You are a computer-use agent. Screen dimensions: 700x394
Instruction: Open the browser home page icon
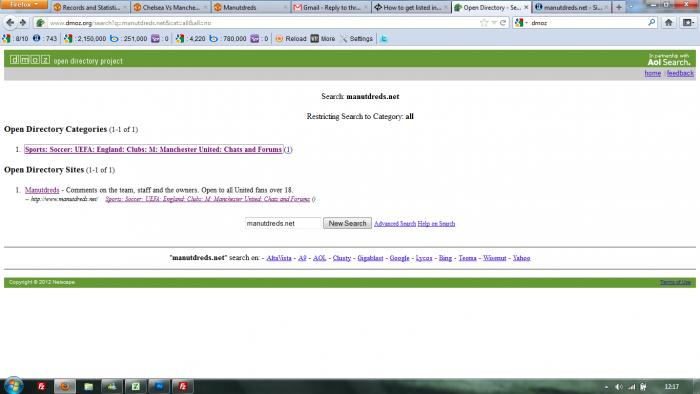(x=668, y=22)
